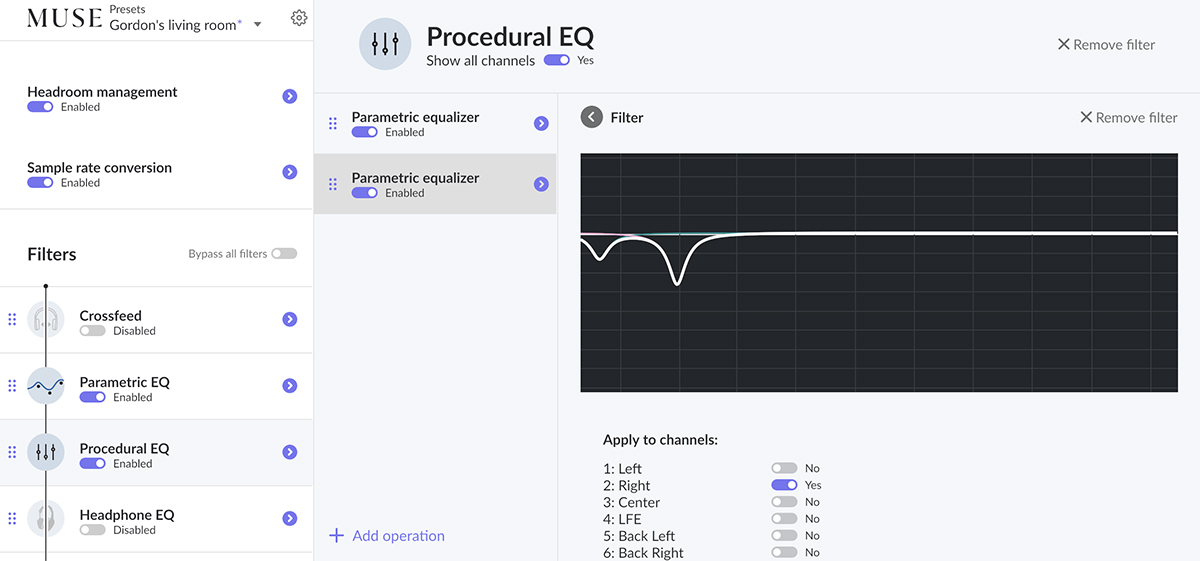Go back using the Filter back arrow
Screen dimensions: 1200x561
[x=591, y=117]
